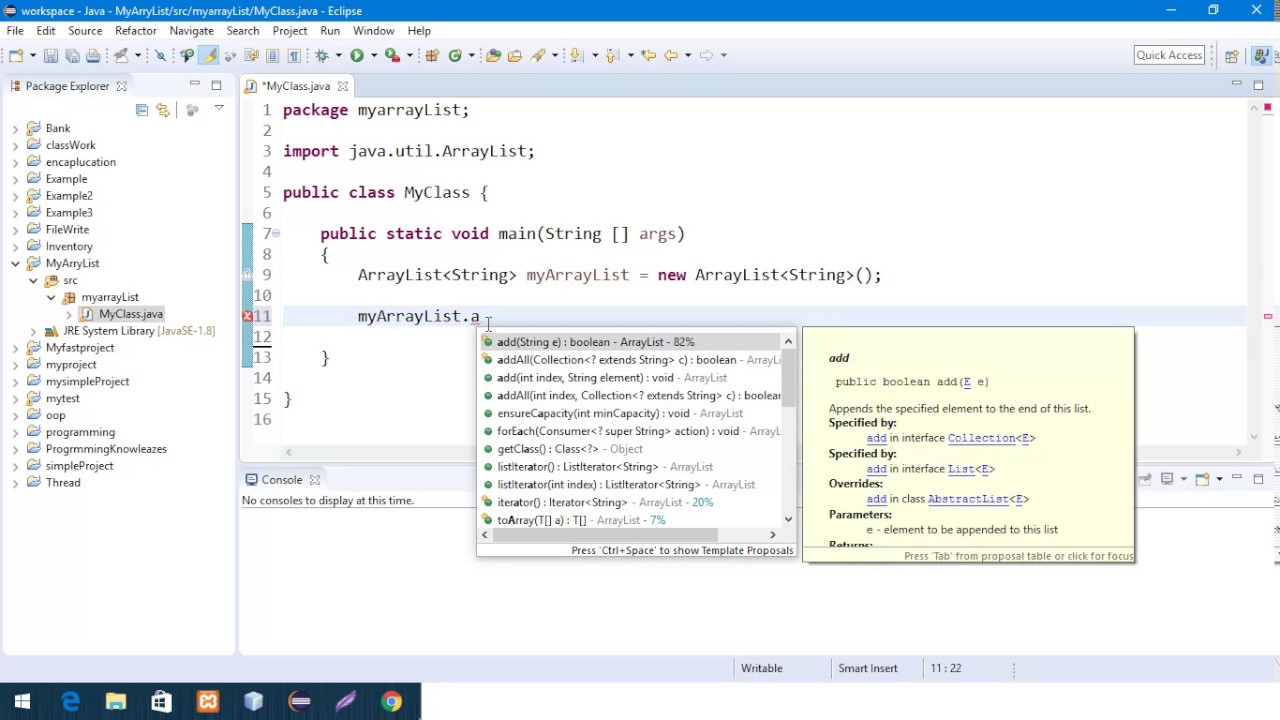Choose addAll(Collection) proposal
This screenshot has height=720, width=1280.
click(x=630, y=360)
